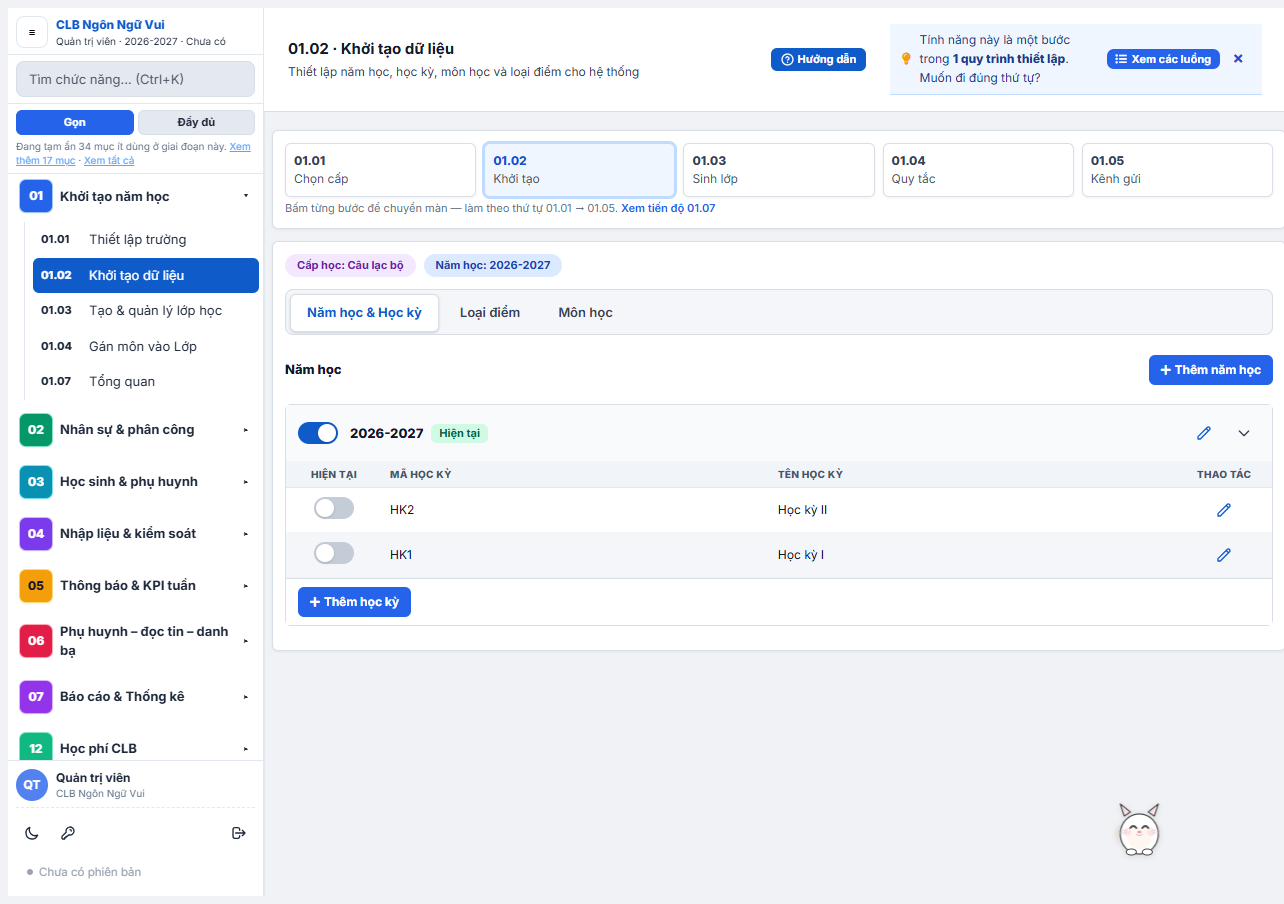
Task: Focus the Tìm chức năng search field
Action: click(x=136, y=79)
